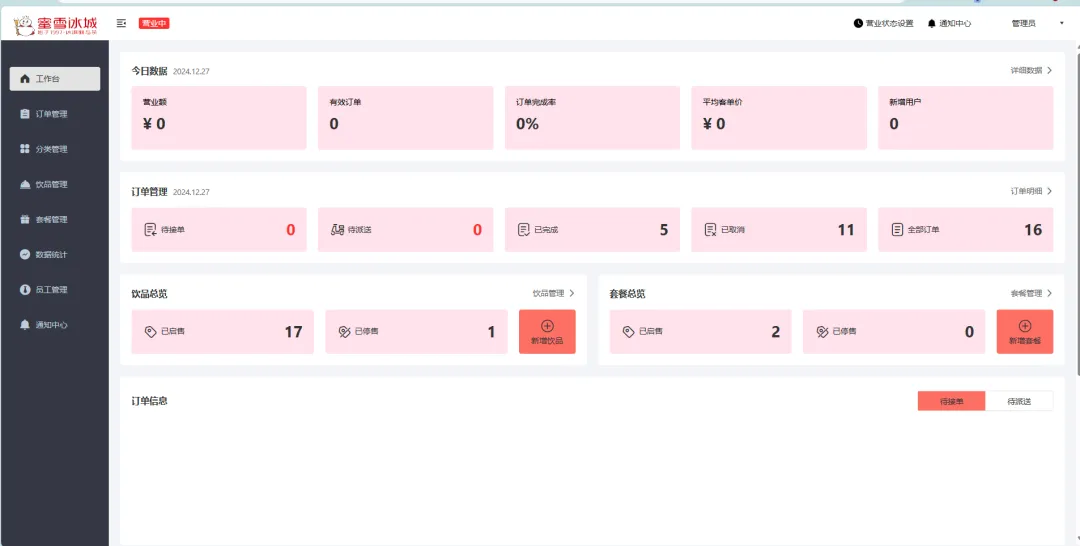Click the scooter icon in 待派送 card

point(337,230)
